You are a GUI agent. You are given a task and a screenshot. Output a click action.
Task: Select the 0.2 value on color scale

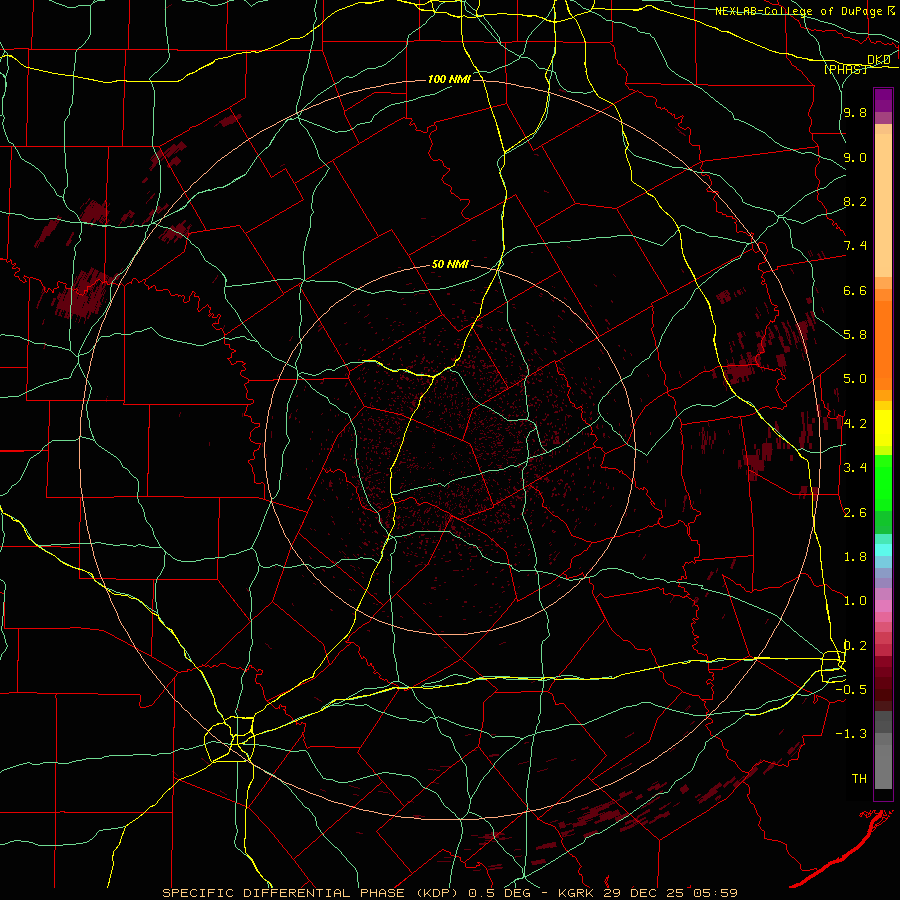[x=855, y=646]
